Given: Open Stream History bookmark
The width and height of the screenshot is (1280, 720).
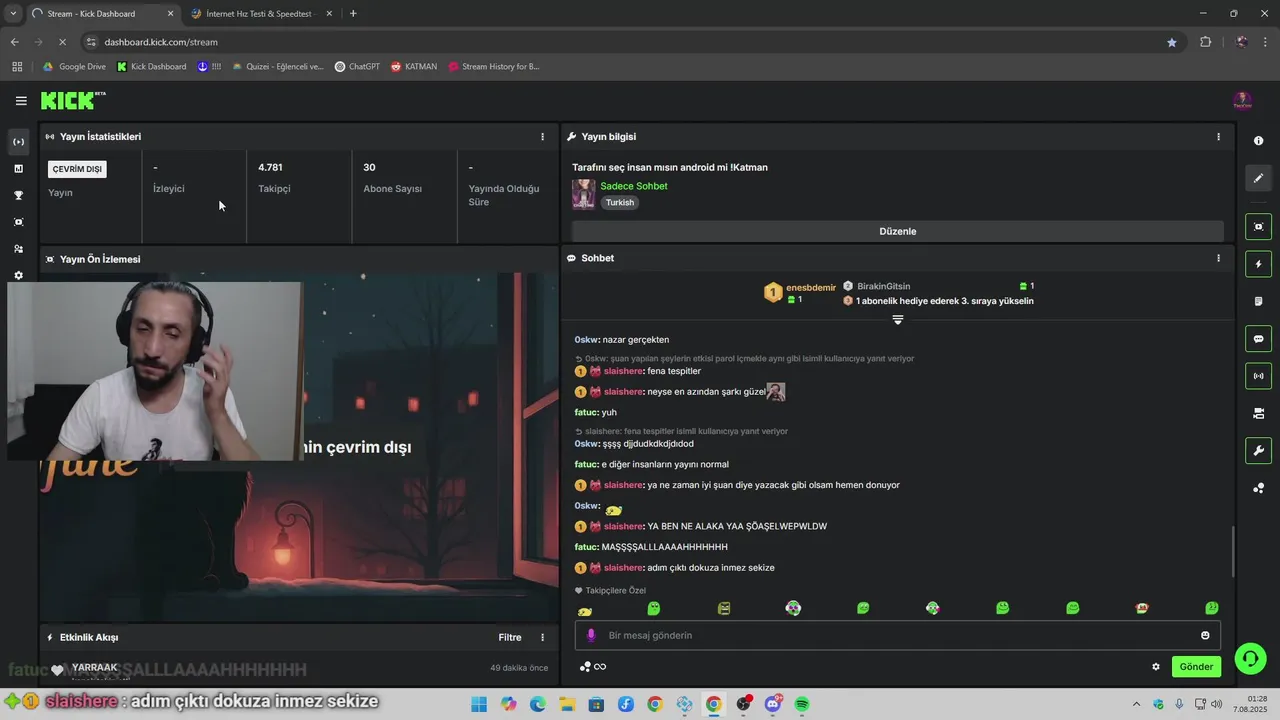Looking at the screenshot, I should click(x=494, y=67).
